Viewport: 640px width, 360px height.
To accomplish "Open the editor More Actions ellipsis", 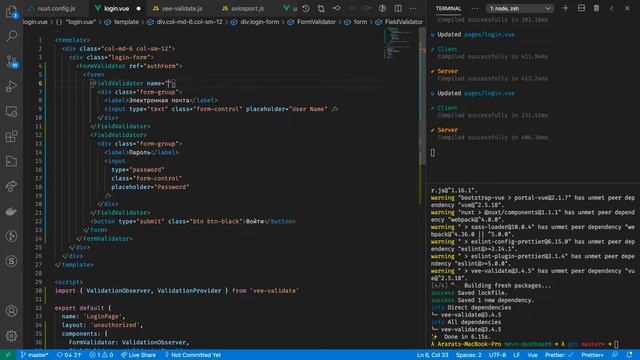I will [413, 8].
